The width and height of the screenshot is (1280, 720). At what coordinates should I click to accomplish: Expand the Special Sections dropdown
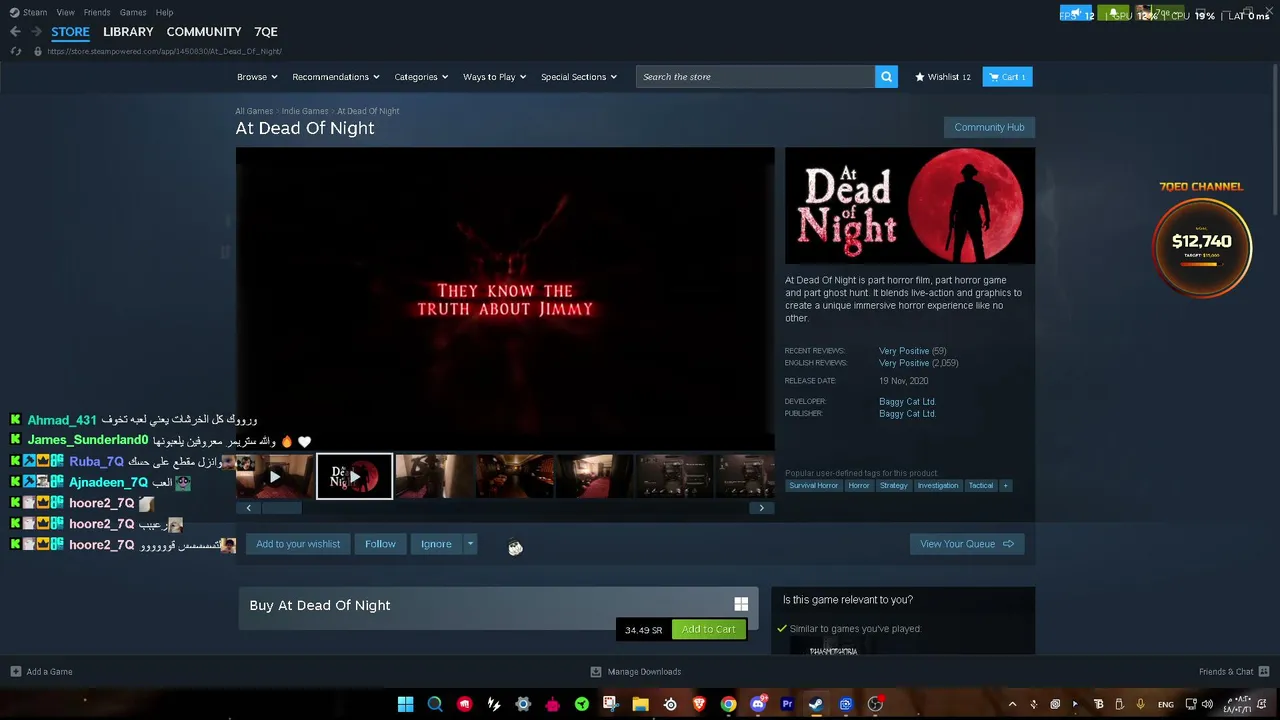click(579, 77)
